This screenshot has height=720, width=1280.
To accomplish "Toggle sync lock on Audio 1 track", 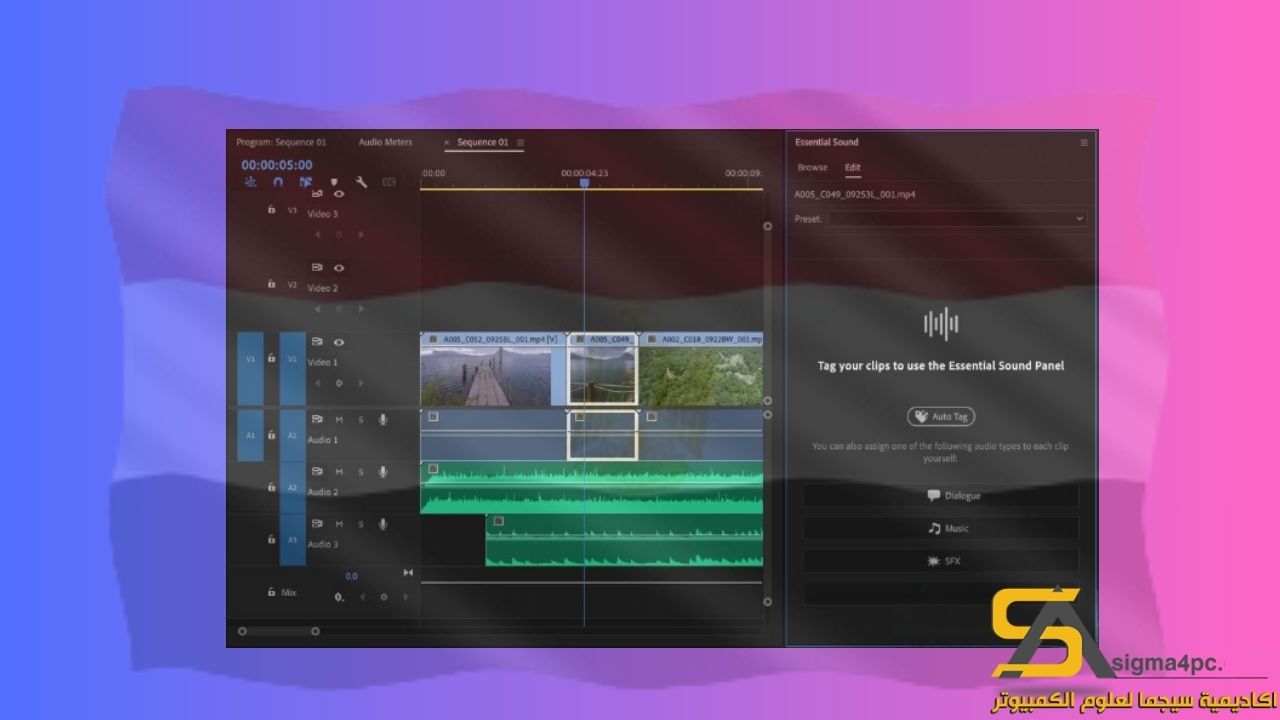I will (318, 420).
